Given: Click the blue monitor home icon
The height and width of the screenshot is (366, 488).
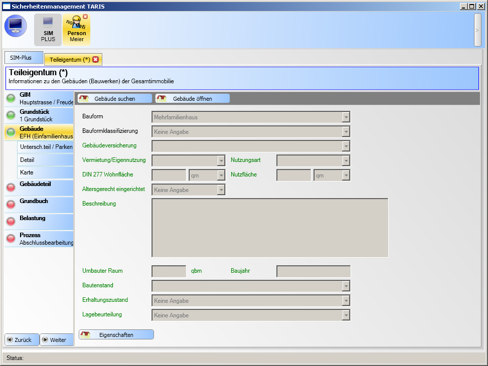Looking at the screenshot, I should pos(15,26).
